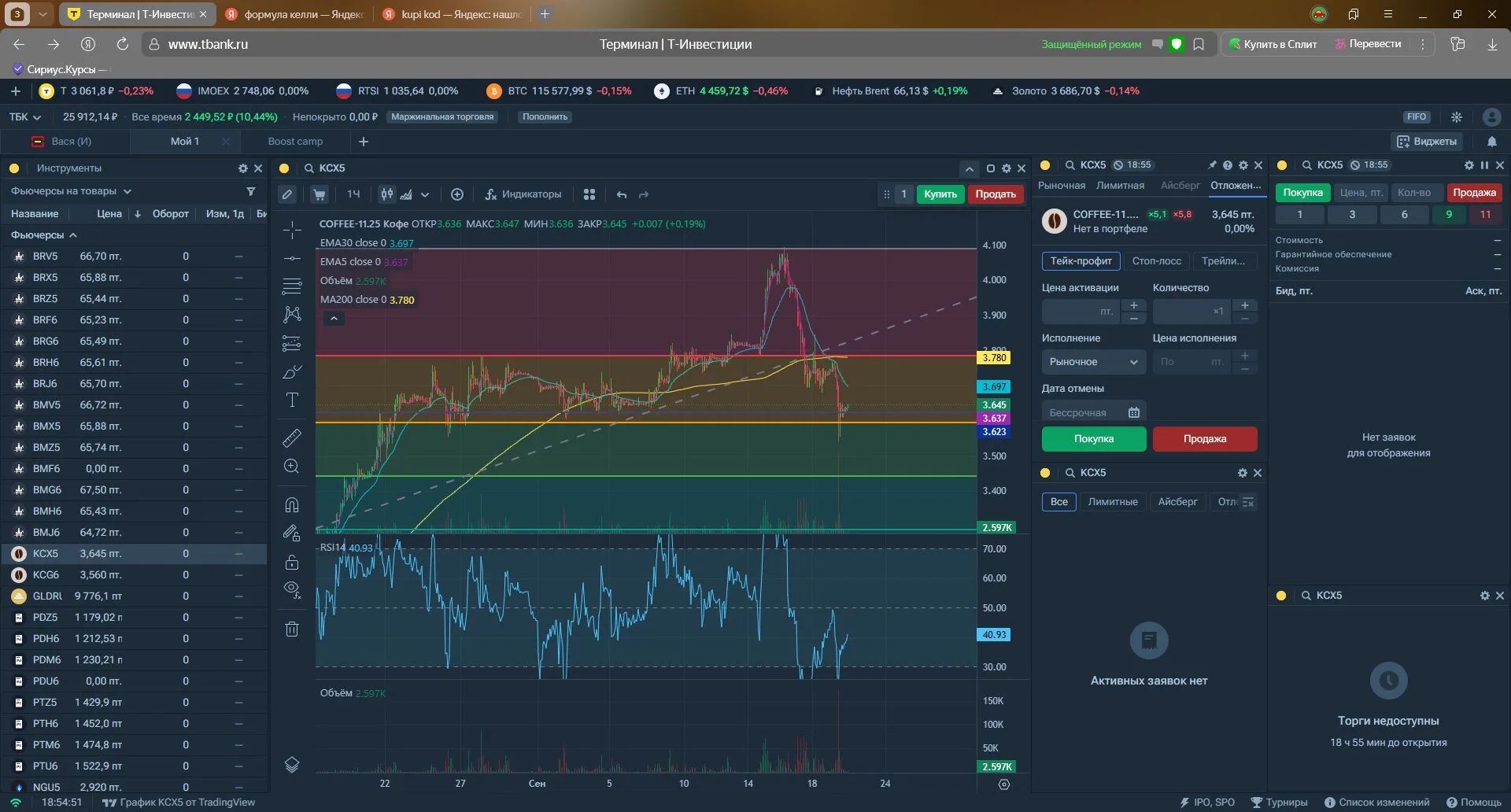Select candlestick chart type icon
The image size is (1511, 812).
(387, 194)
